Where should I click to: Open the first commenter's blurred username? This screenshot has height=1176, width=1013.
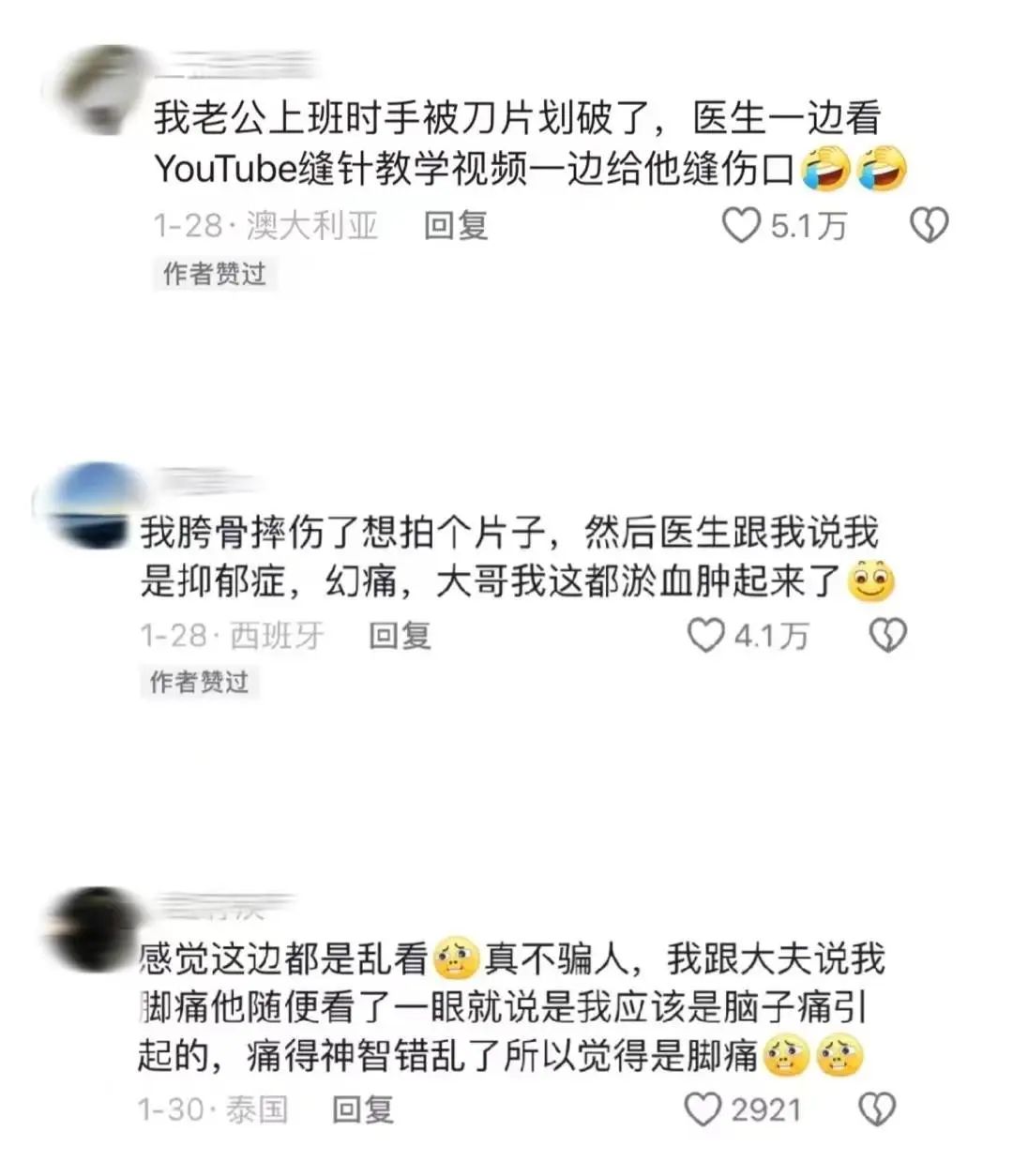pos(234,66)
